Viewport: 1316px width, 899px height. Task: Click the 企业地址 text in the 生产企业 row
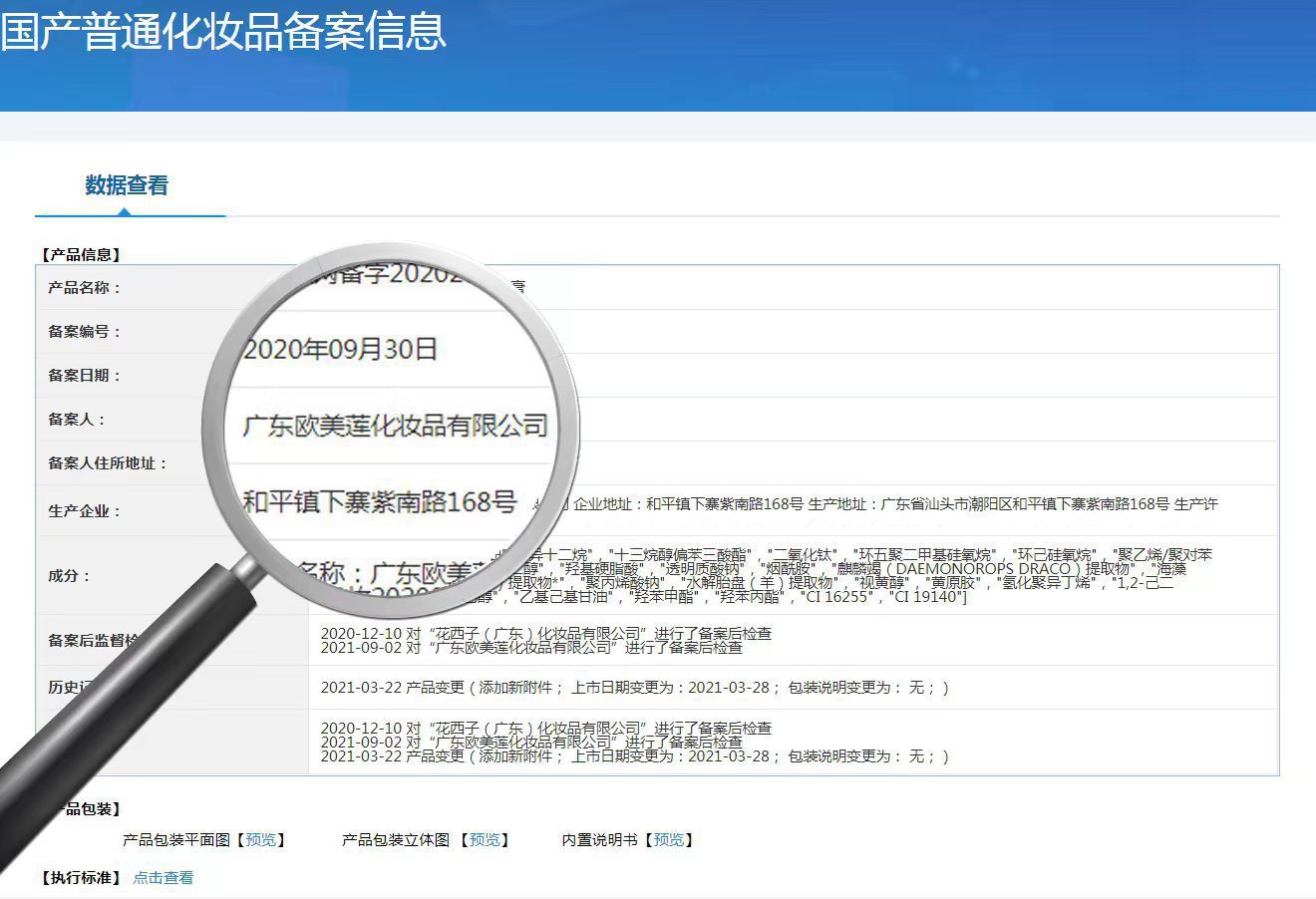coord(605,504)
